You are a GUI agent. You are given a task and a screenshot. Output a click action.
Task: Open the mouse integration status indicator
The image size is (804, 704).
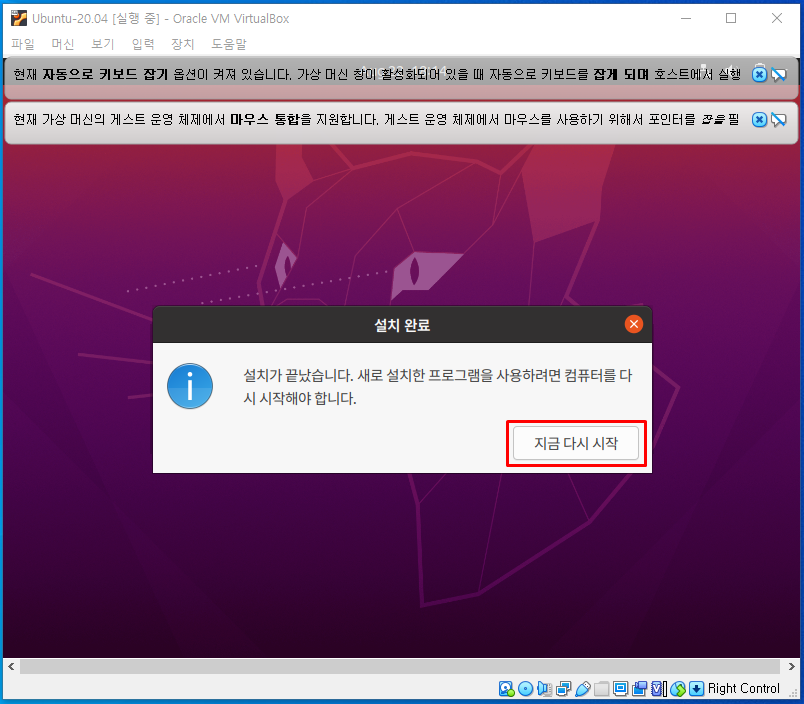coord(678,688)
